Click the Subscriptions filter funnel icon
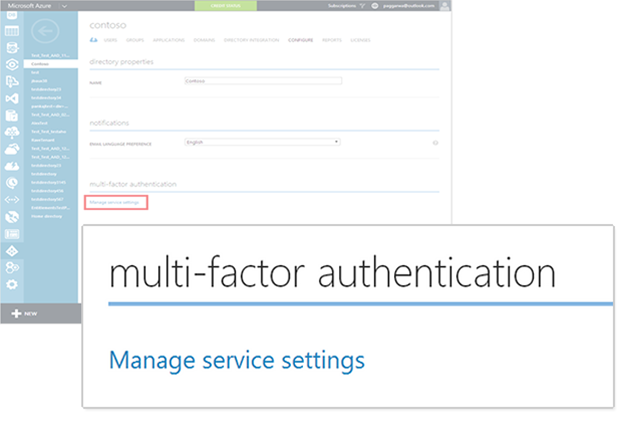623x426 pixels. click(362, 6)
